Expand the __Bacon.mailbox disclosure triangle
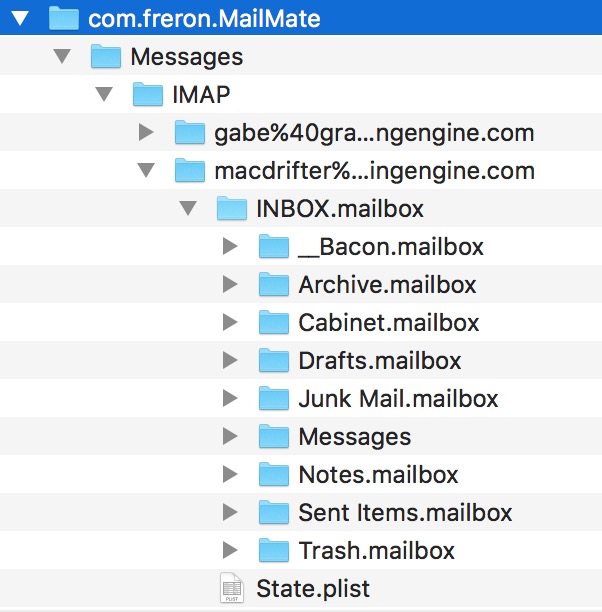Viewport: 602px width, 612px height. [x=230, y=246]
